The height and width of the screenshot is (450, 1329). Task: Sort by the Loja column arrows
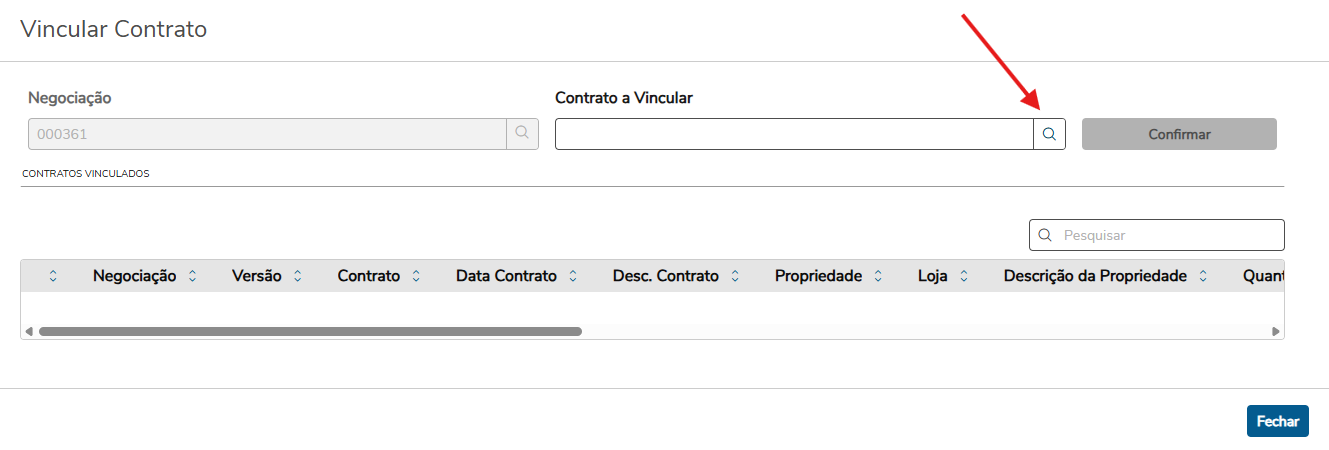pos(964,276)
